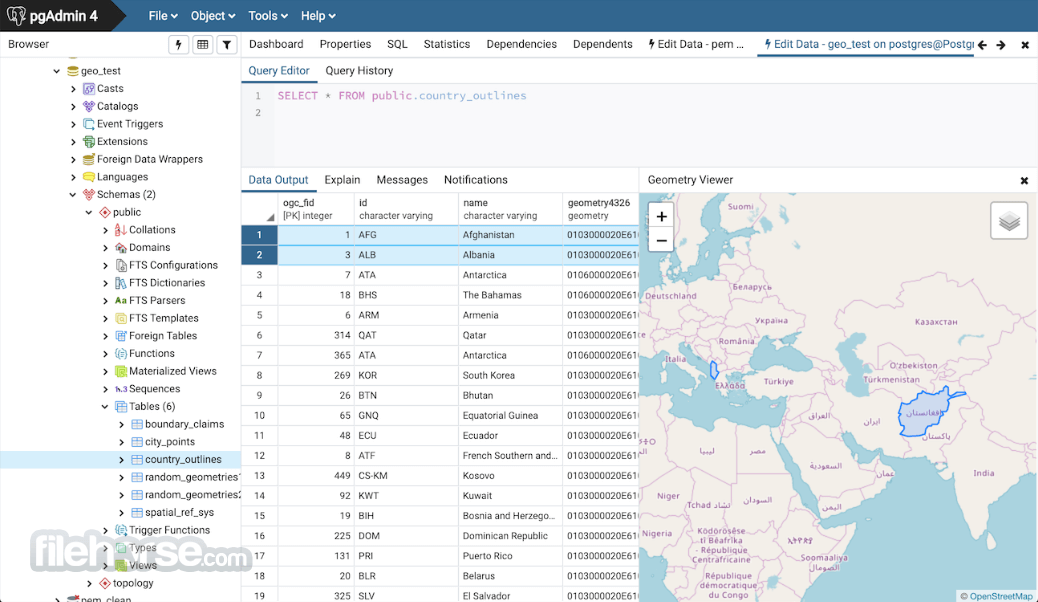Viewport: 1038px width, 602px height.
Task: Close the Geometry Viewer panel
Action: (x=1024, y=180)
